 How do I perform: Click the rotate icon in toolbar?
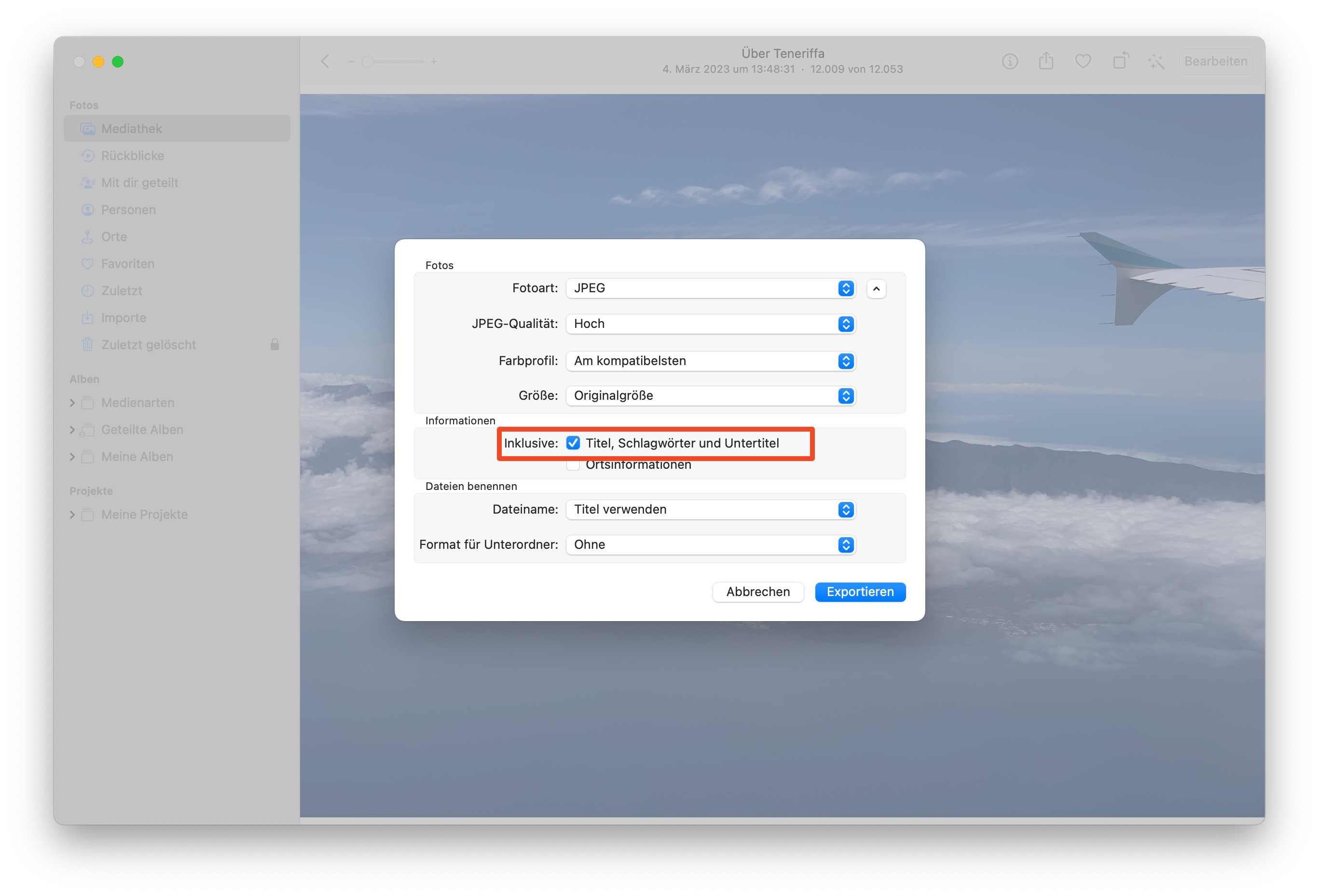(x=1120, y=61)
